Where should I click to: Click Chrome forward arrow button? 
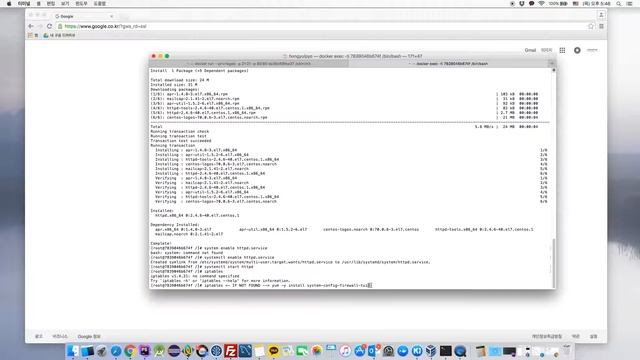coord(40,26)
